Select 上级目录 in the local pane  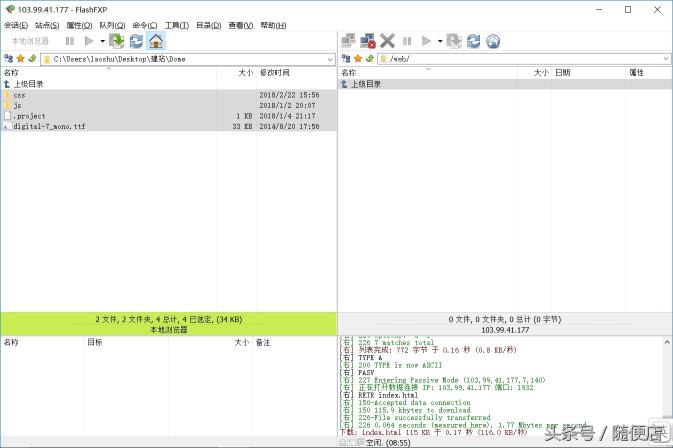point(169,84)
